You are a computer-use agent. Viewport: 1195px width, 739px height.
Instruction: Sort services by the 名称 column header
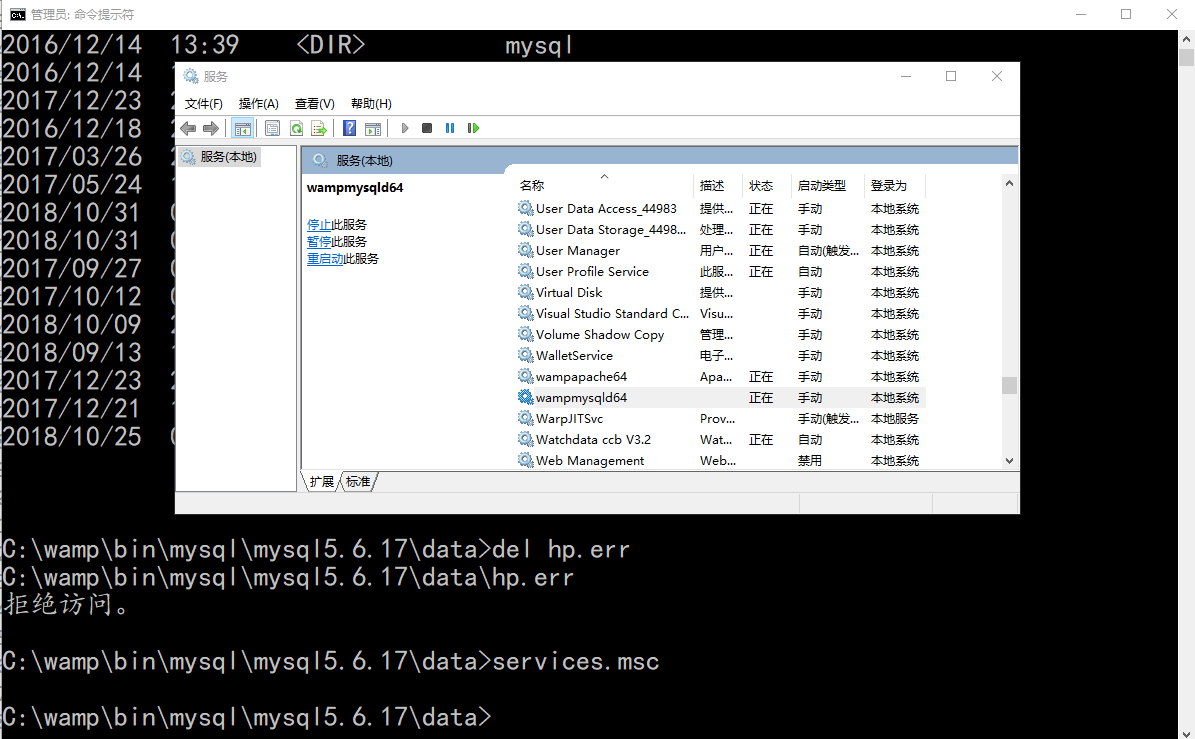click(x=532, y=186)
